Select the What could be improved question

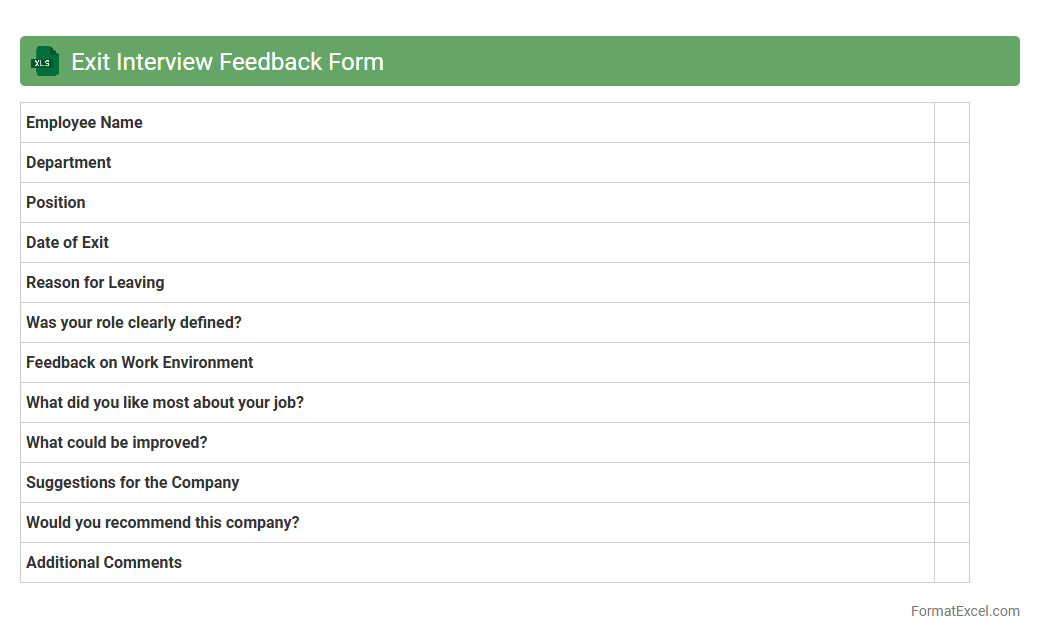click(117, 443)
